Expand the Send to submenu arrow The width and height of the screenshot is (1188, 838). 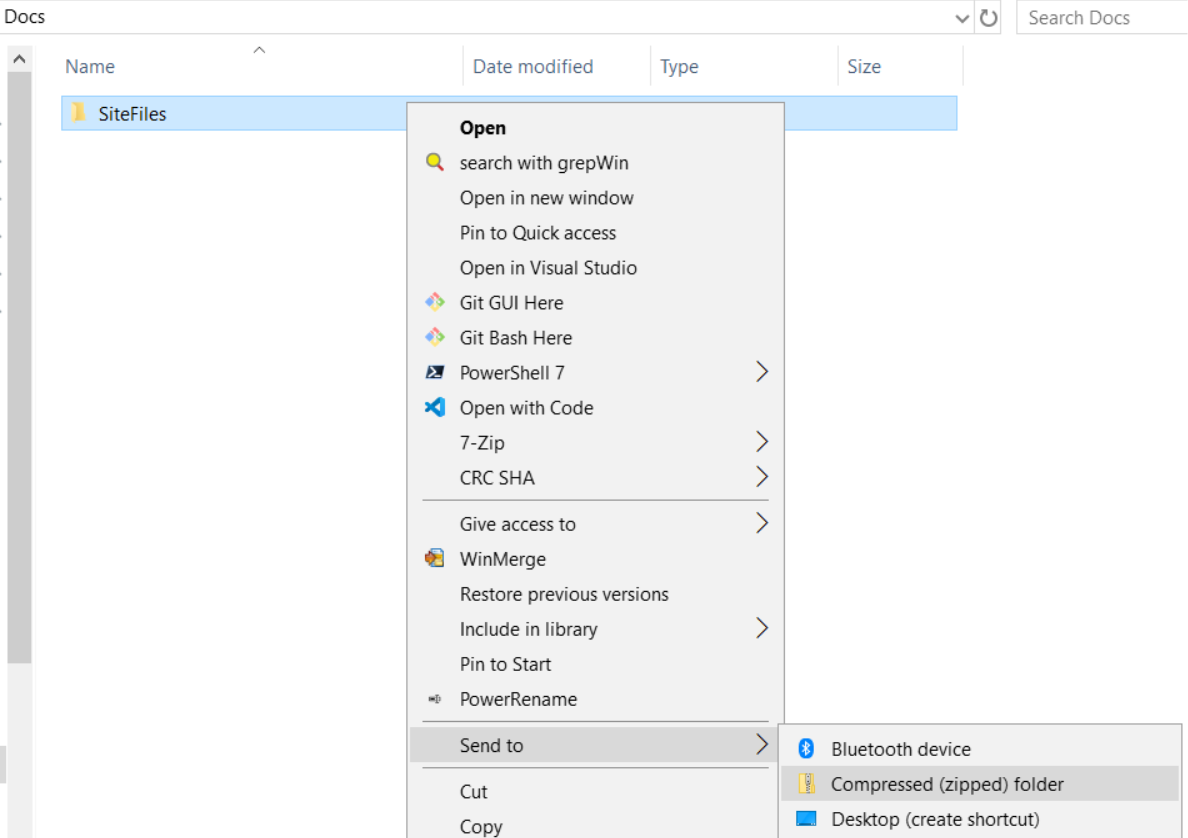click(761, 745)
